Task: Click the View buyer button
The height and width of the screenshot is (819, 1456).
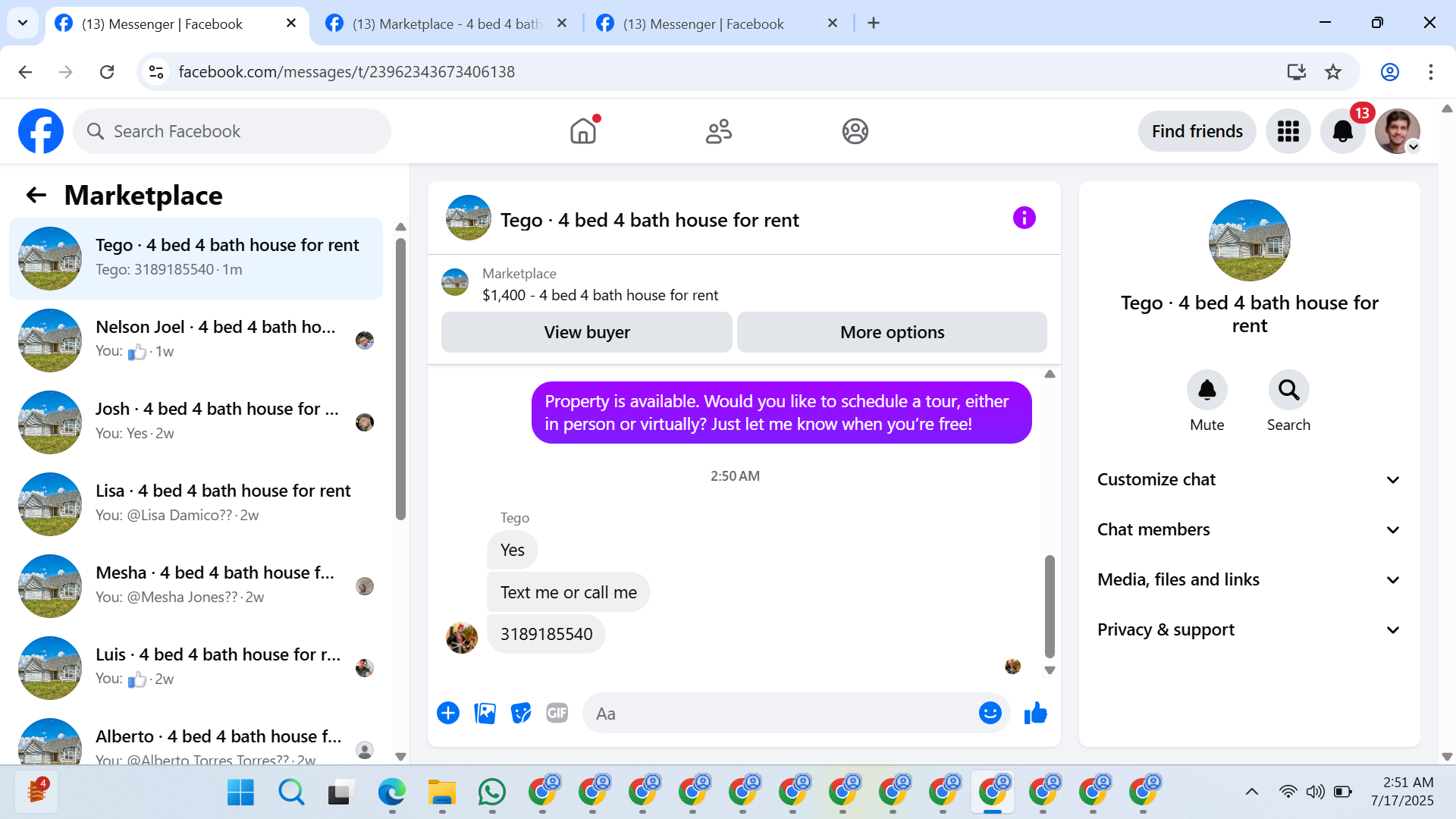Action: pyautogui.click(x=587, y=332)
